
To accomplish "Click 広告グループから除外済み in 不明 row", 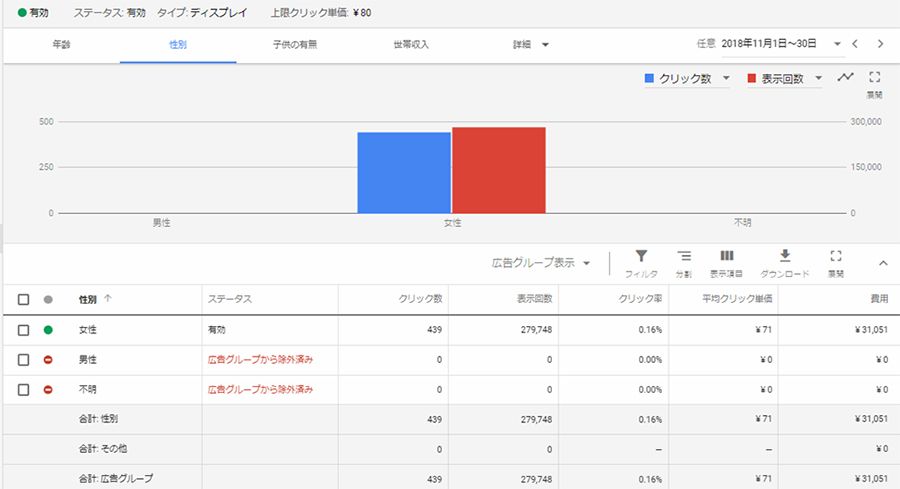I will click(260, 390).
